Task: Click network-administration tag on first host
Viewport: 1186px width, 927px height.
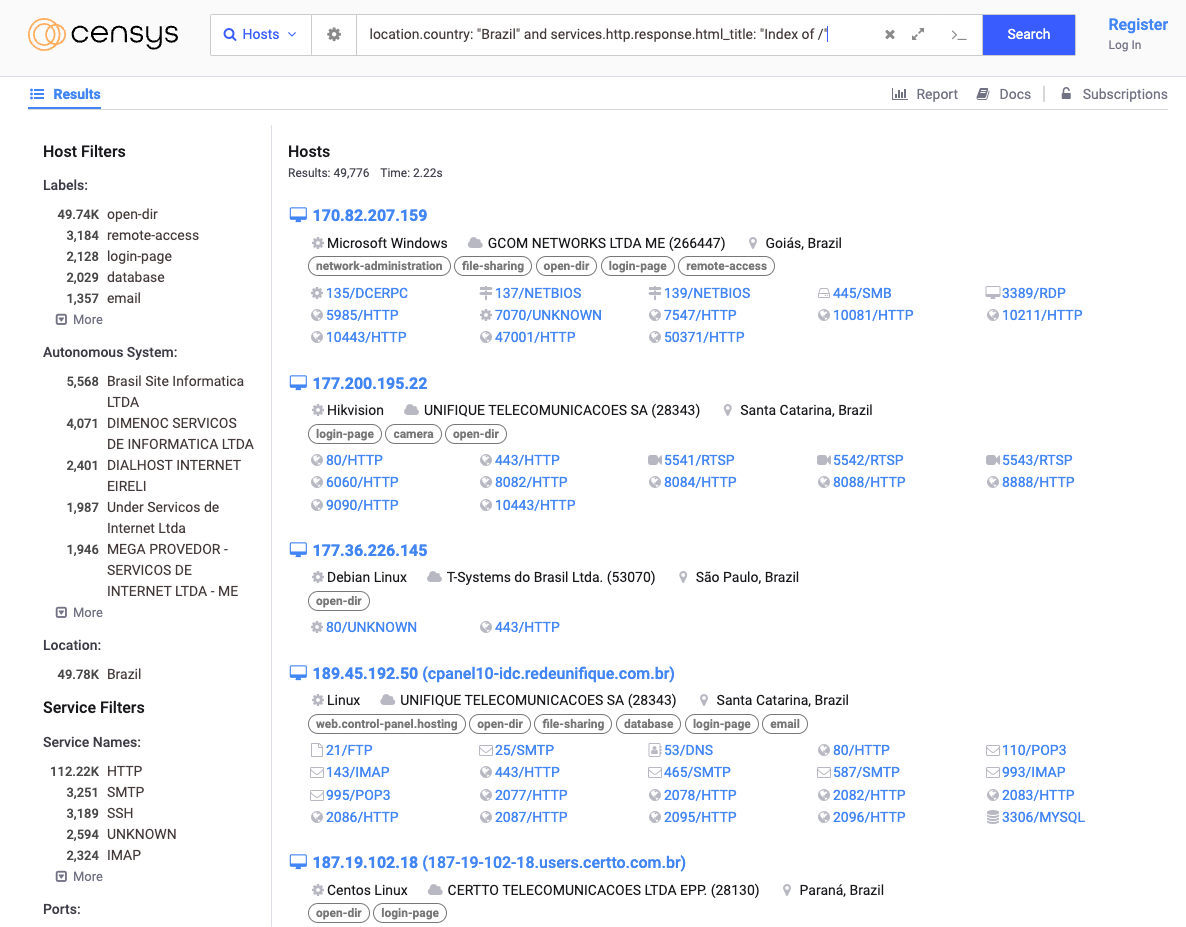Action: pyautogui.click(x=379, y=266)
